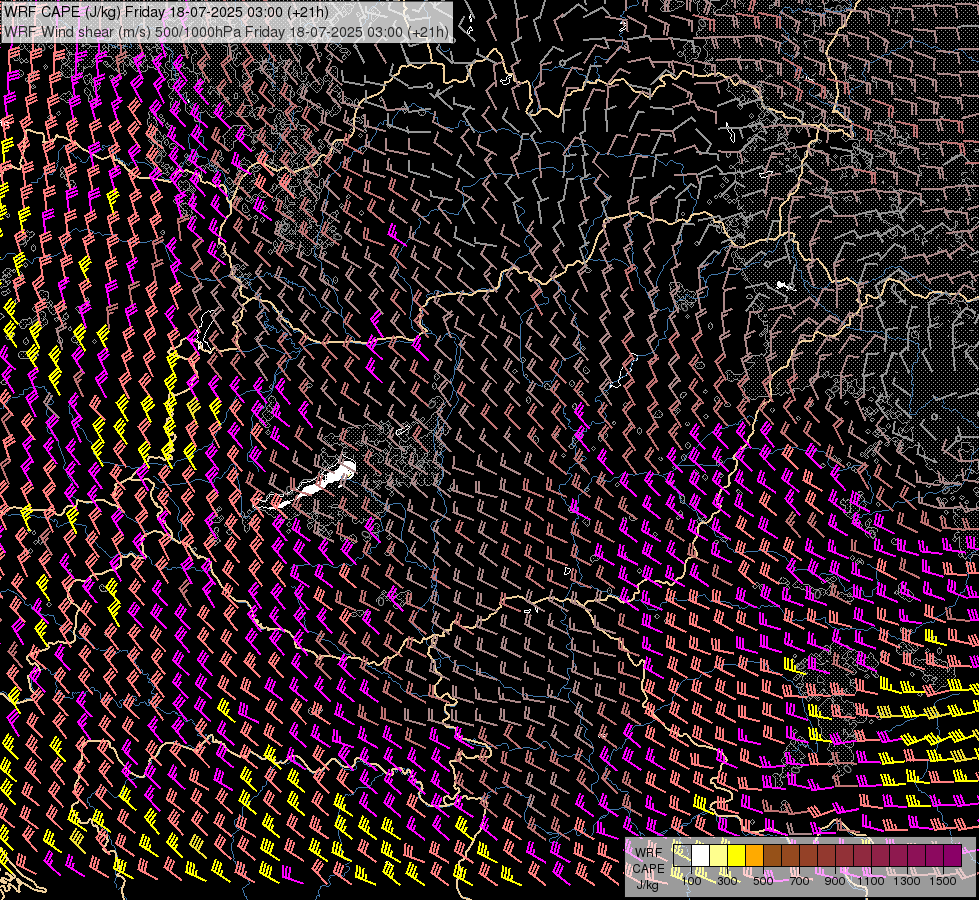
Task: Select the bright yellow swatch in the CAPE legend
Action: (737, 855)
